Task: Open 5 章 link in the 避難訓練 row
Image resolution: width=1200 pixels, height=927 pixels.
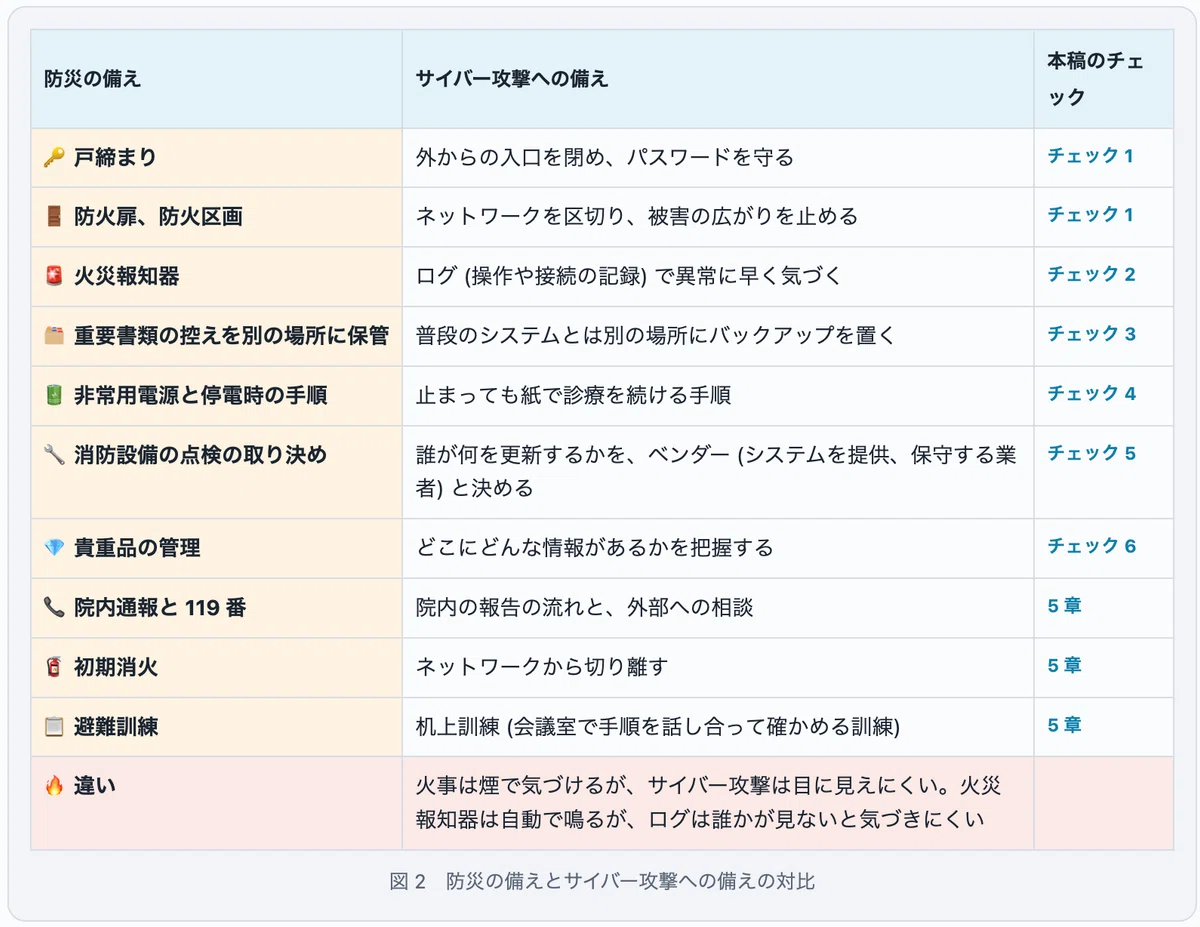Action: [x=1065, y=725]
